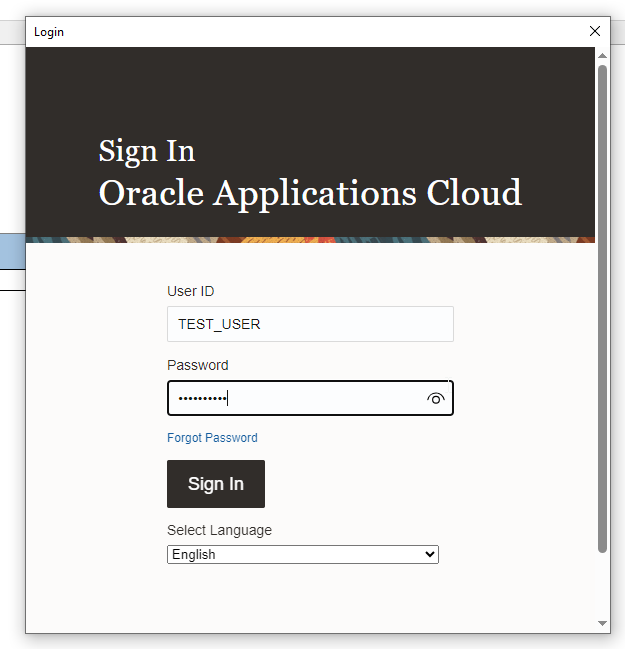Screen dimensions: 625x649
Task: Click the Oracle Applications Cloud heading
Action: (x=310, y=193)
